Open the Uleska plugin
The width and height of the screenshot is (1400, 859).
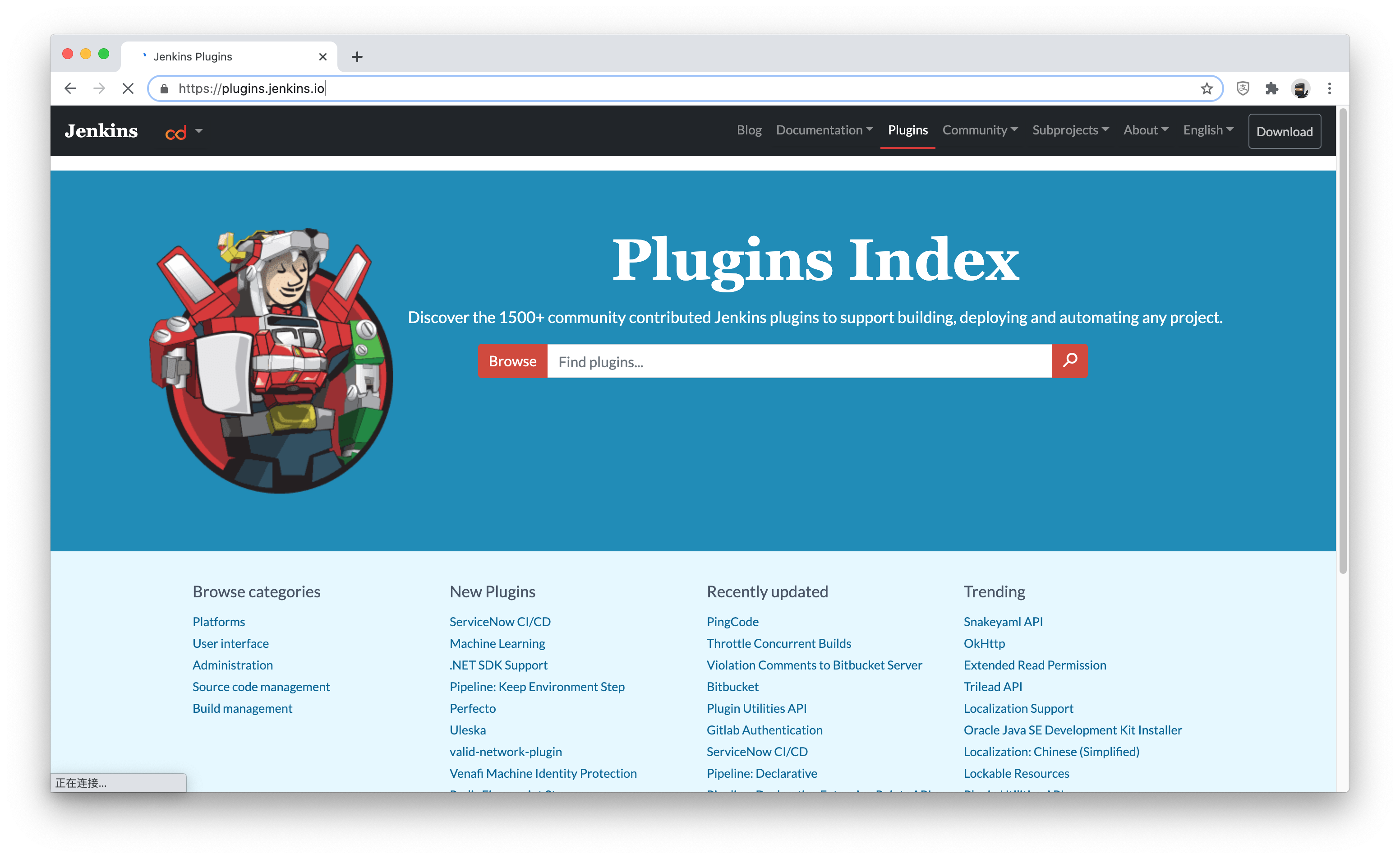468,730
